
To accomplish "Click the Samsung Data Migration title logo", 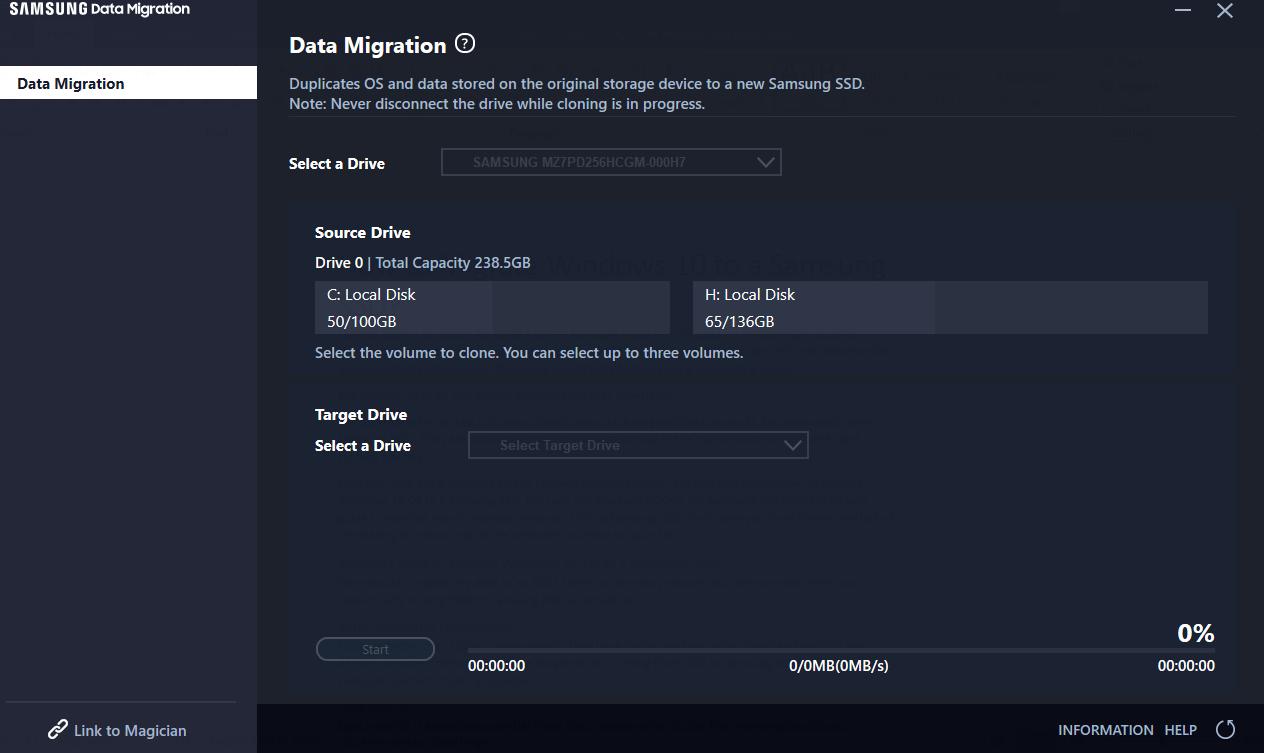I will click(x=100, y=9).
